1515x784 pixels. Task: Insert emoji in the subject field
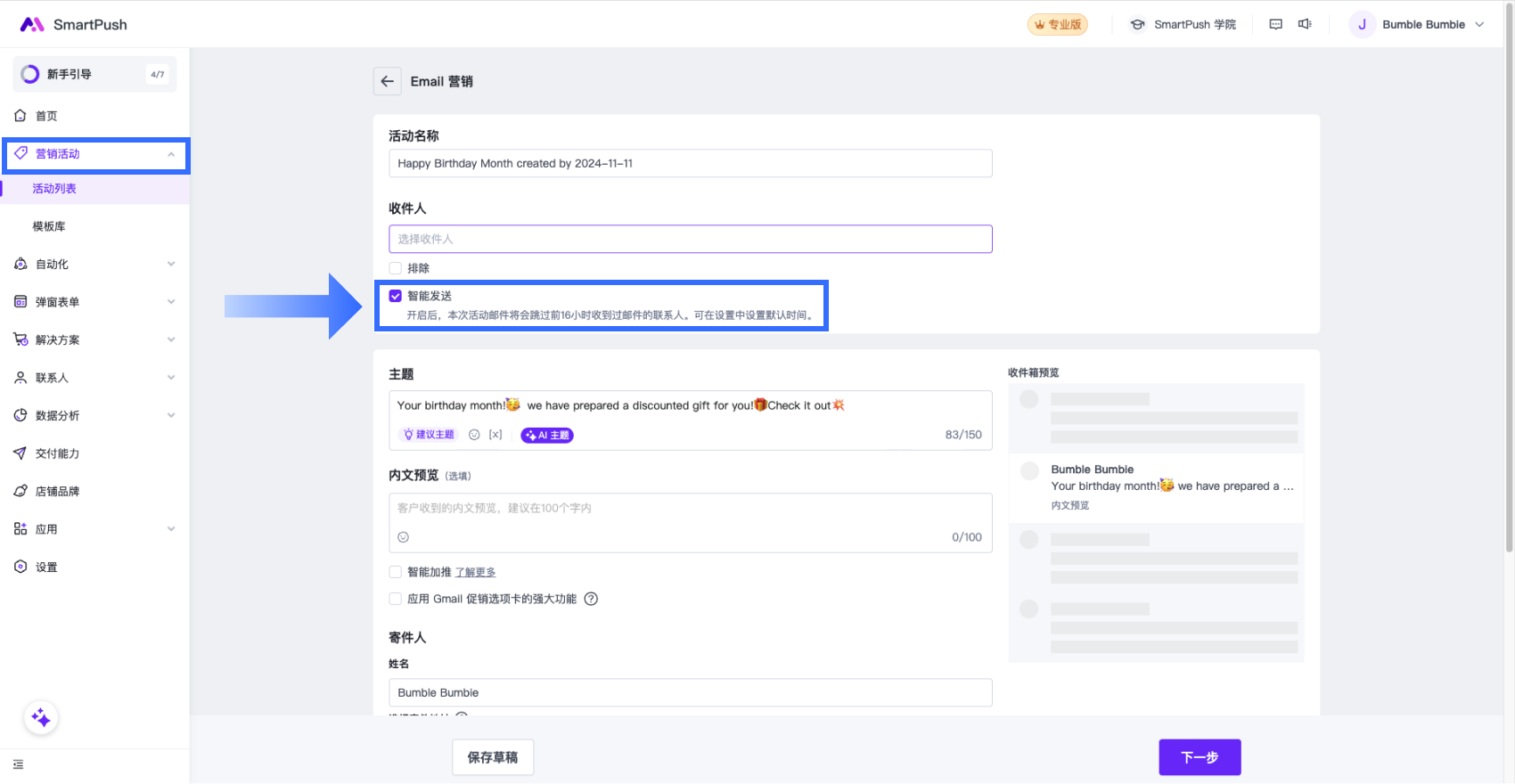pyautogui.click(x=474, y=435)
